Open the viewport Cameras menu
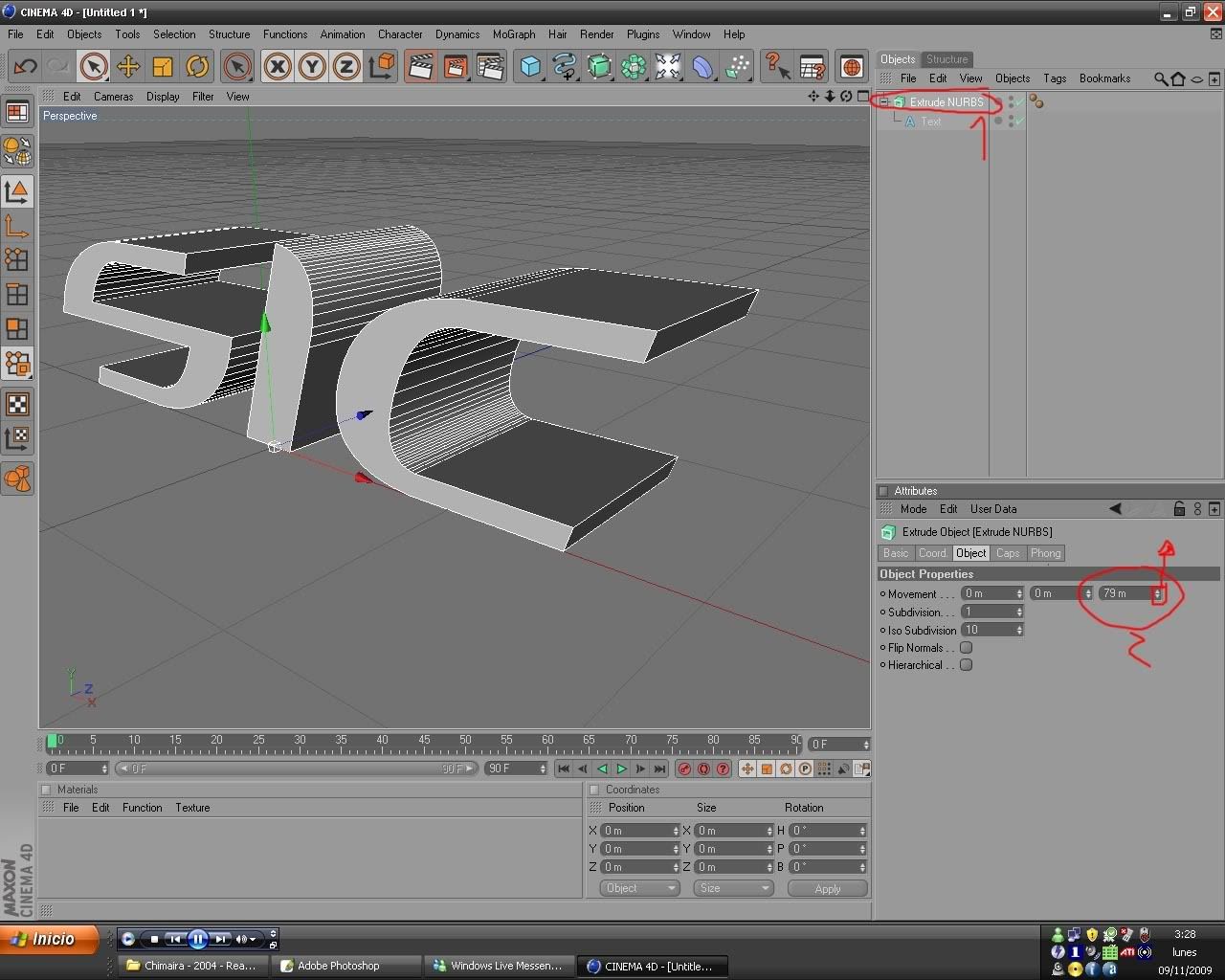The width and height of the screenshot is (1225, 980). 113,97
